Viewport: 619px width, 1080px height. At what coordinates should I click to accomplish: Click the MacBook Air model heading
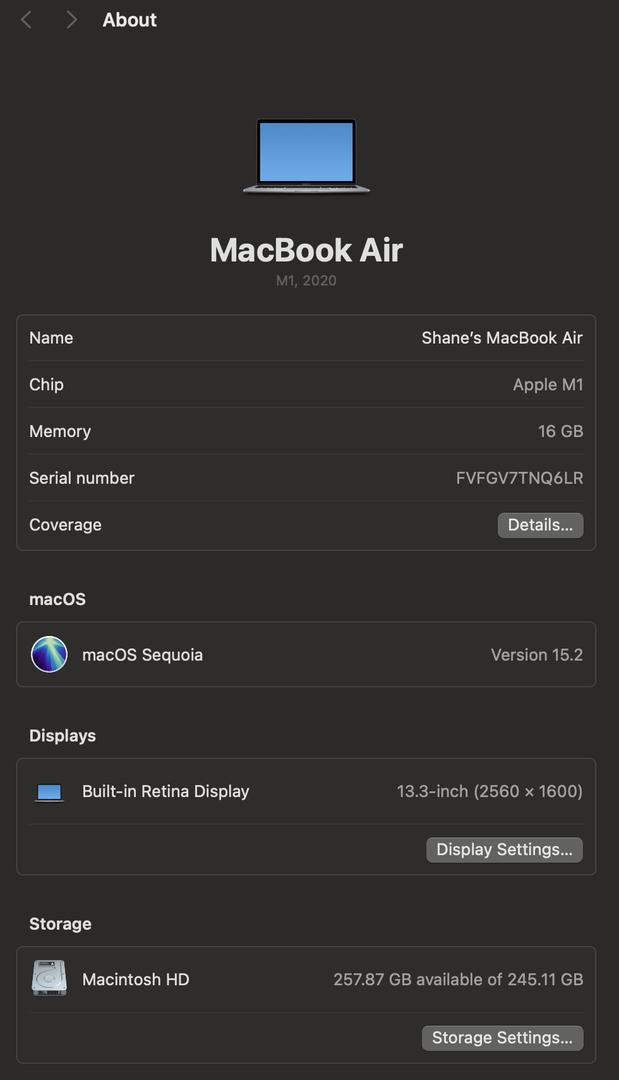[306, 250]
